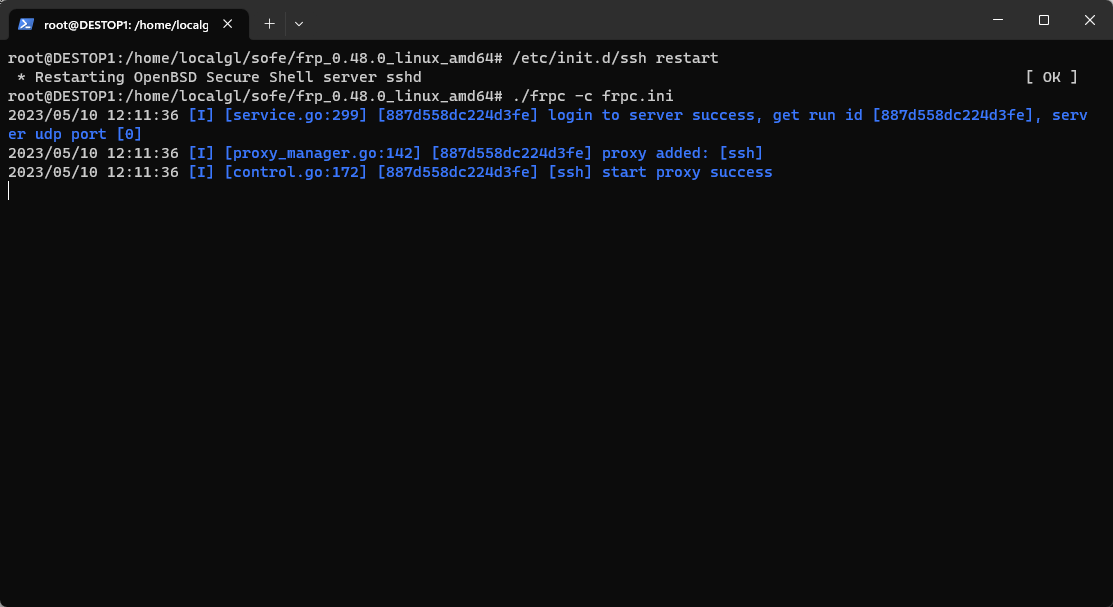
Task: Click the blinking terminal cursor
Action: 9,190
